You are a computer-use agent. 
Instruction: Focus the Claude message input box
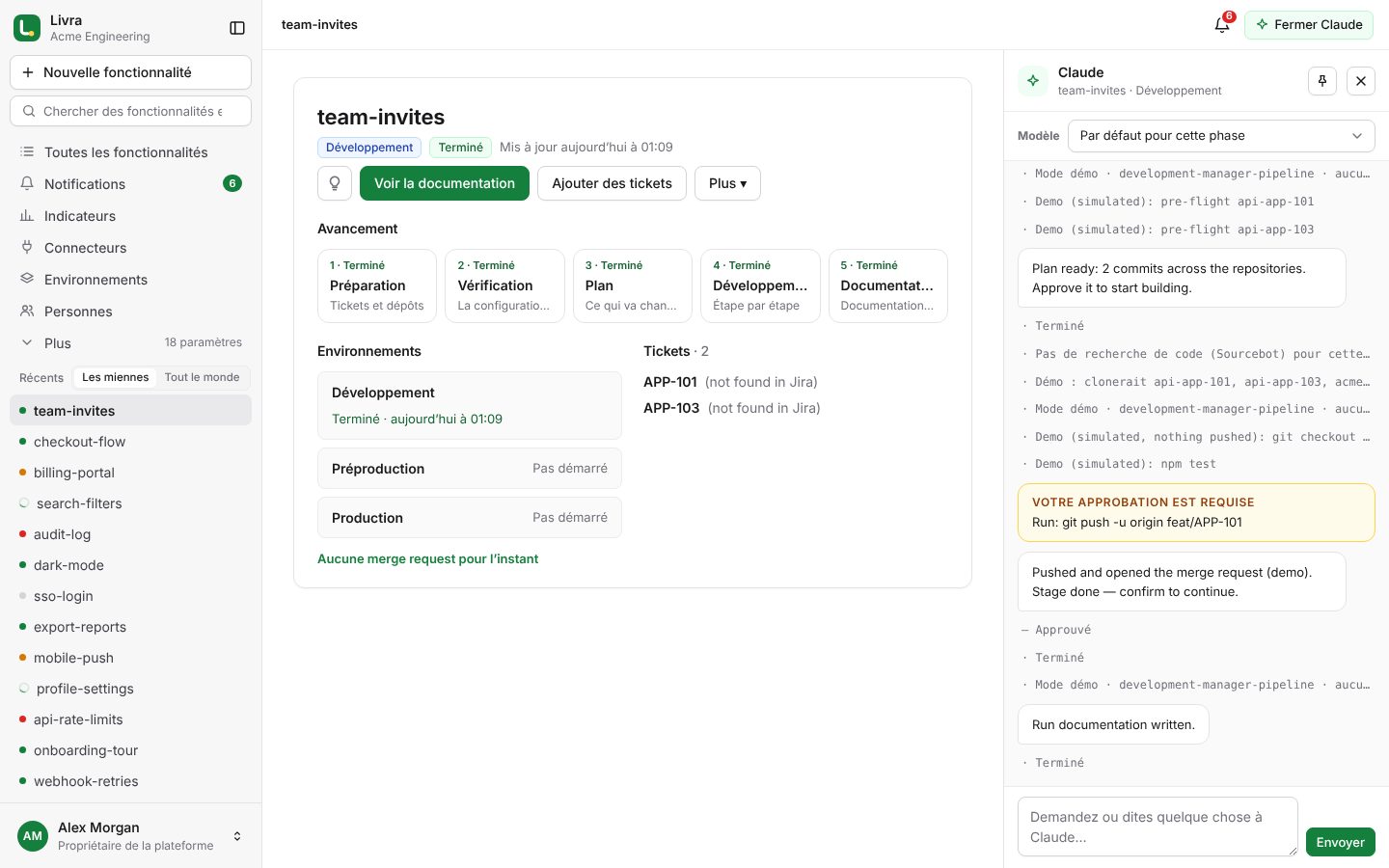(x=1157, y=827)
